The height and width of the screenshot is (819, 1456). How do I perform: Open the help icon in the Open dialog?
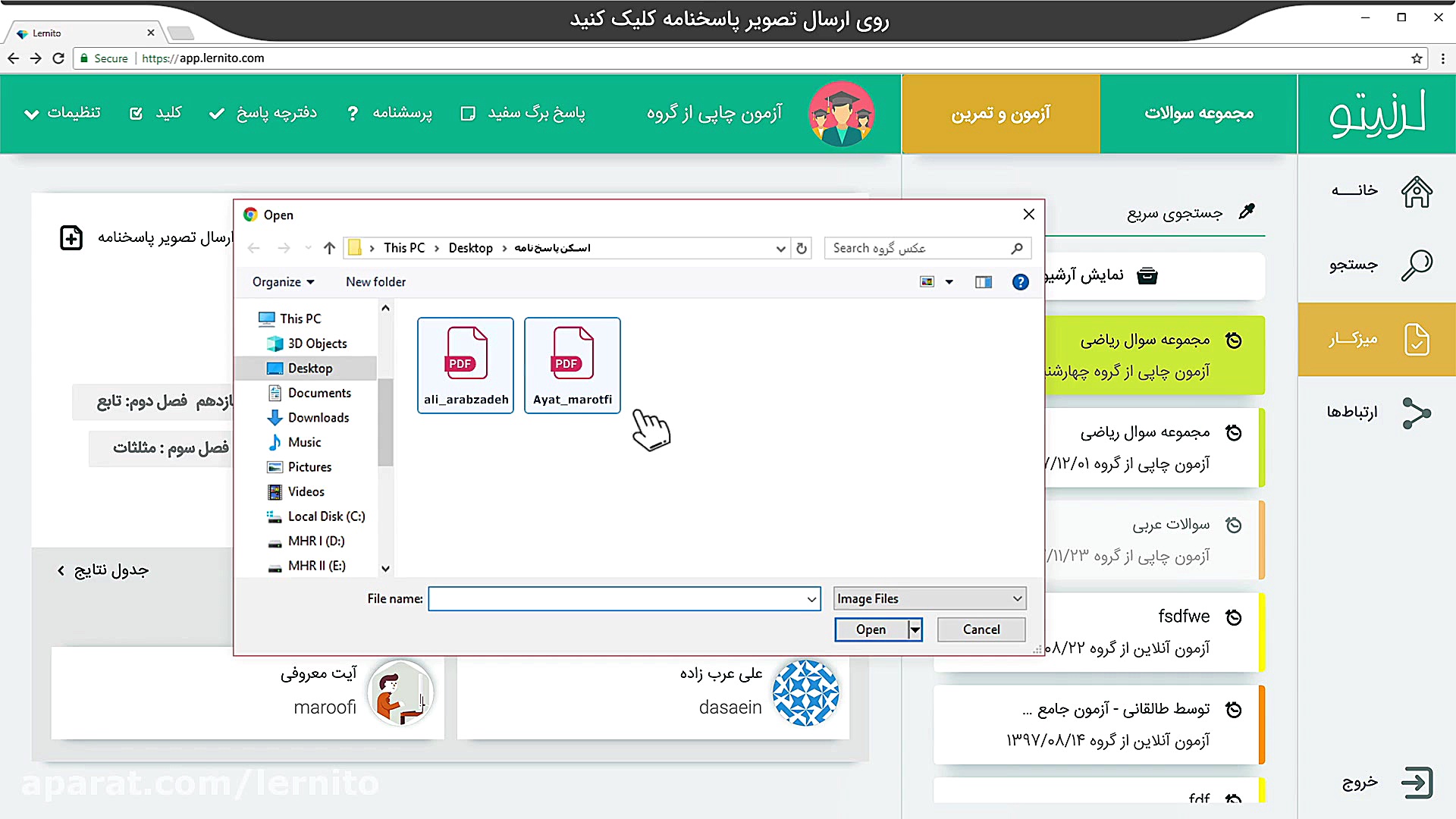[1020, 281]
